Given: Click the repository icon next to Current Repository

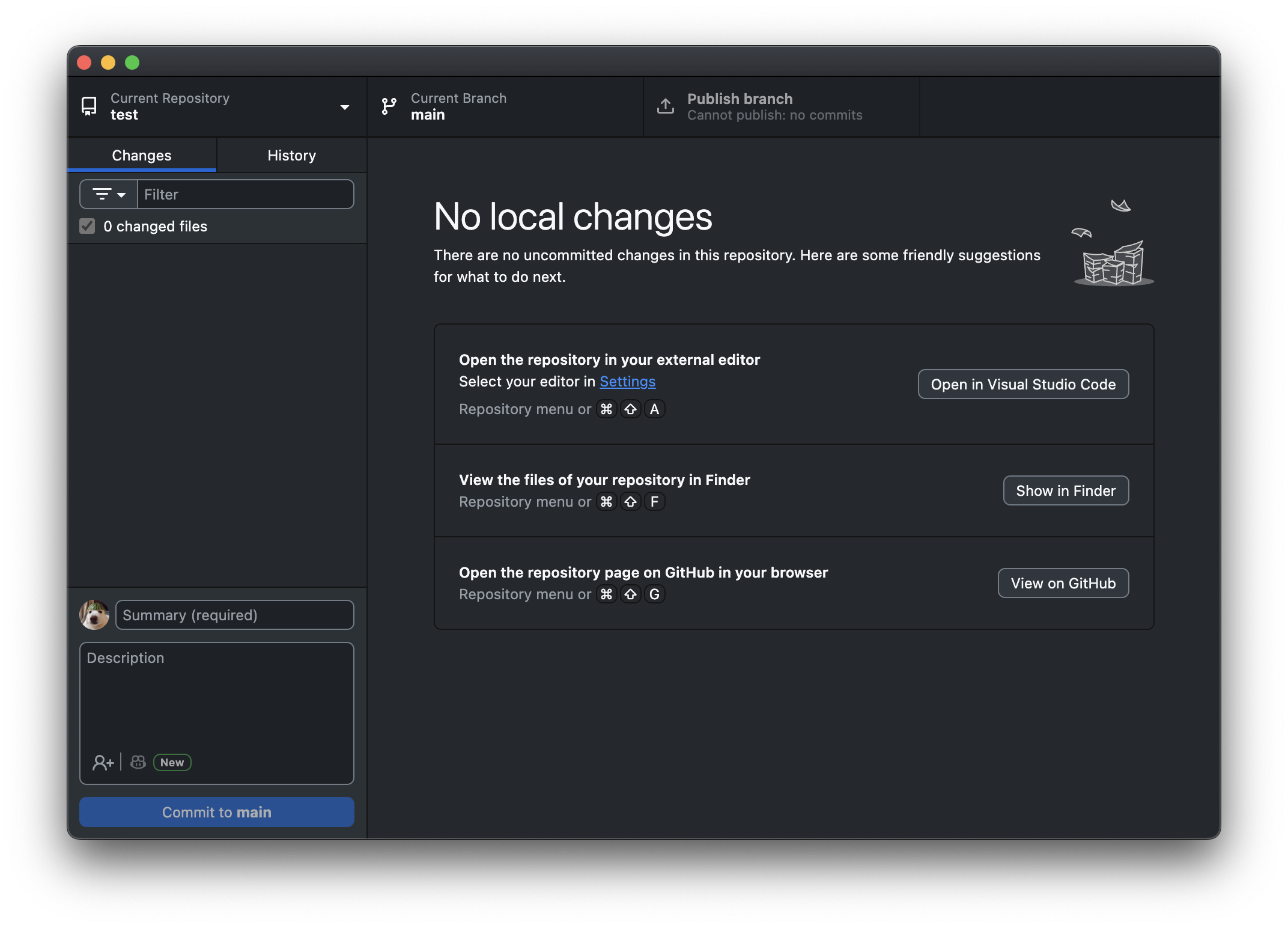Looking at the screenshot, I should (x=89, y=106).
